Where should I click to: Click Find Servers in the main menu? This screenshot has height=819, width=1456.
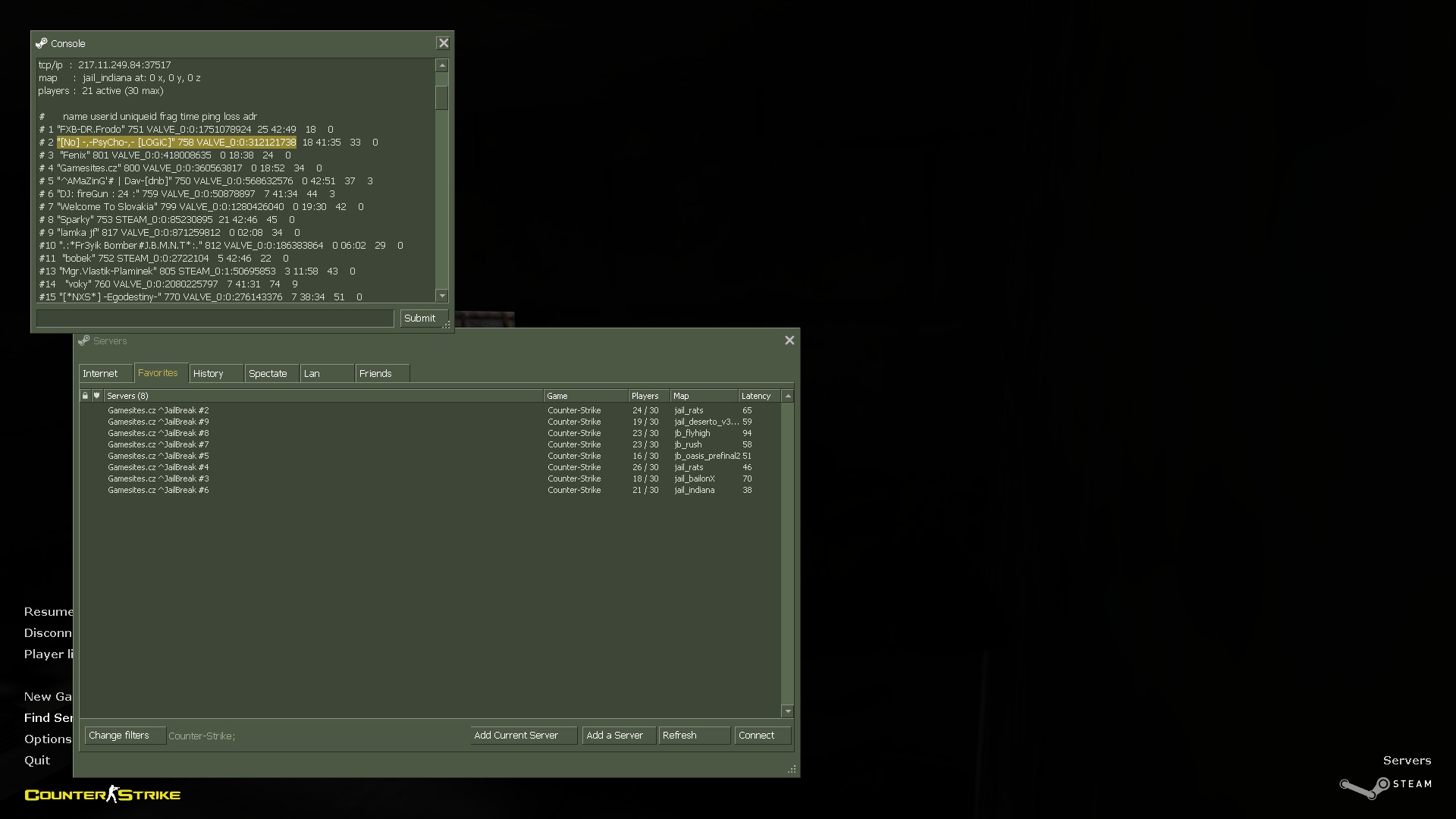point(49,718)
